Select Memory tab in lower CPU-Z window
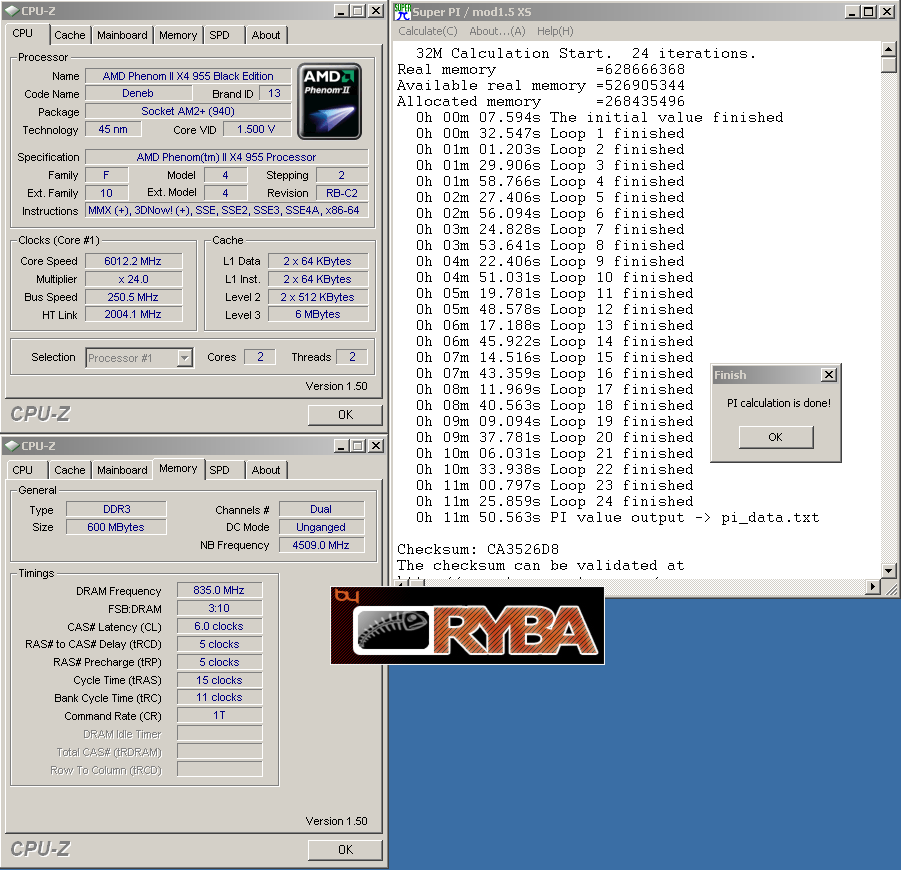901x870 pixels. [x=178, y=468]
